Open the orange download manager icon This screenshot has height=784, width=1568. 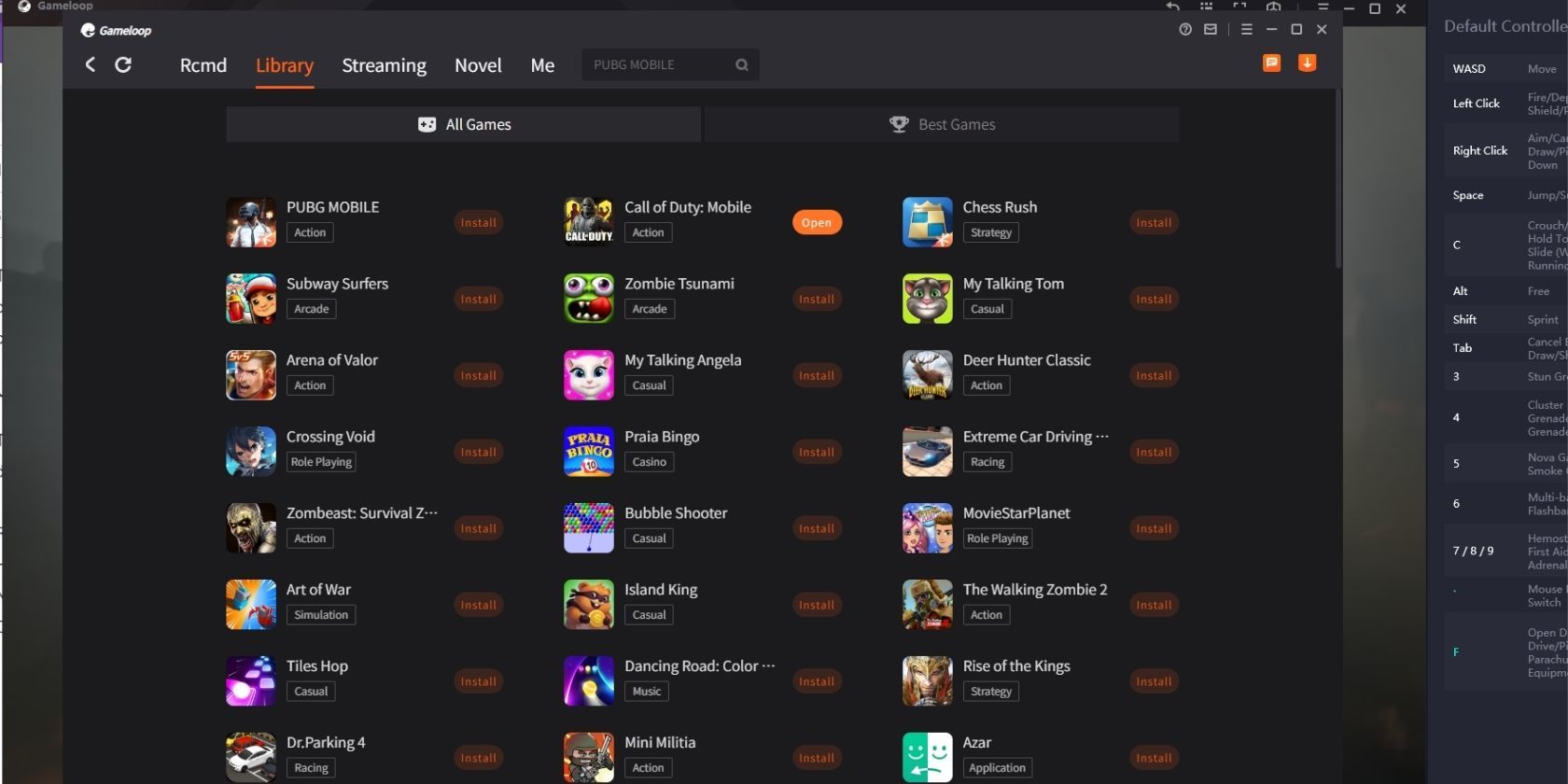point(1307,63)
